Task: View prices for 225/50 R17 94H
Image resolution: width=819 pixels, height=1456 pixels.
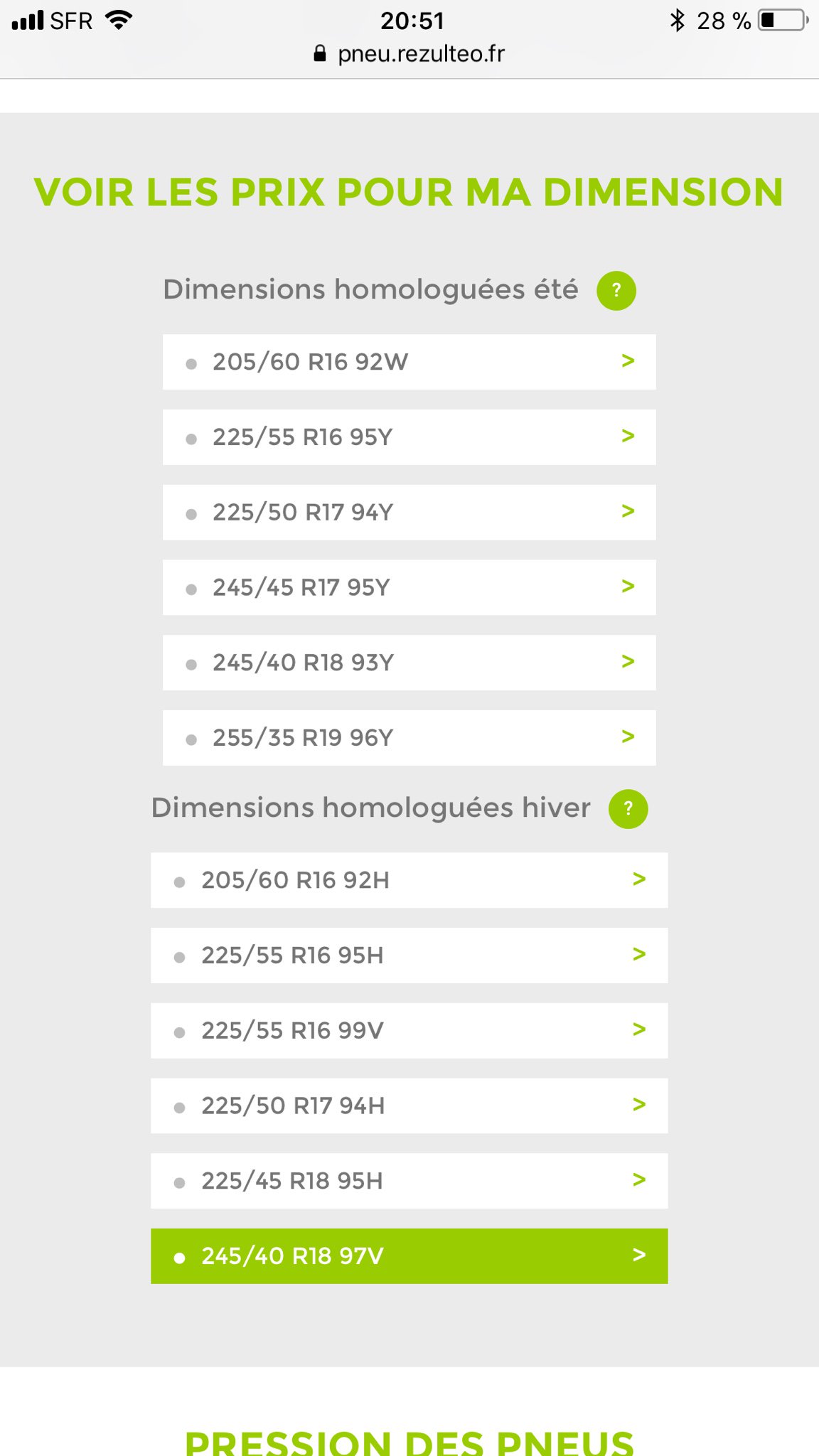Action: (409, 1106)
